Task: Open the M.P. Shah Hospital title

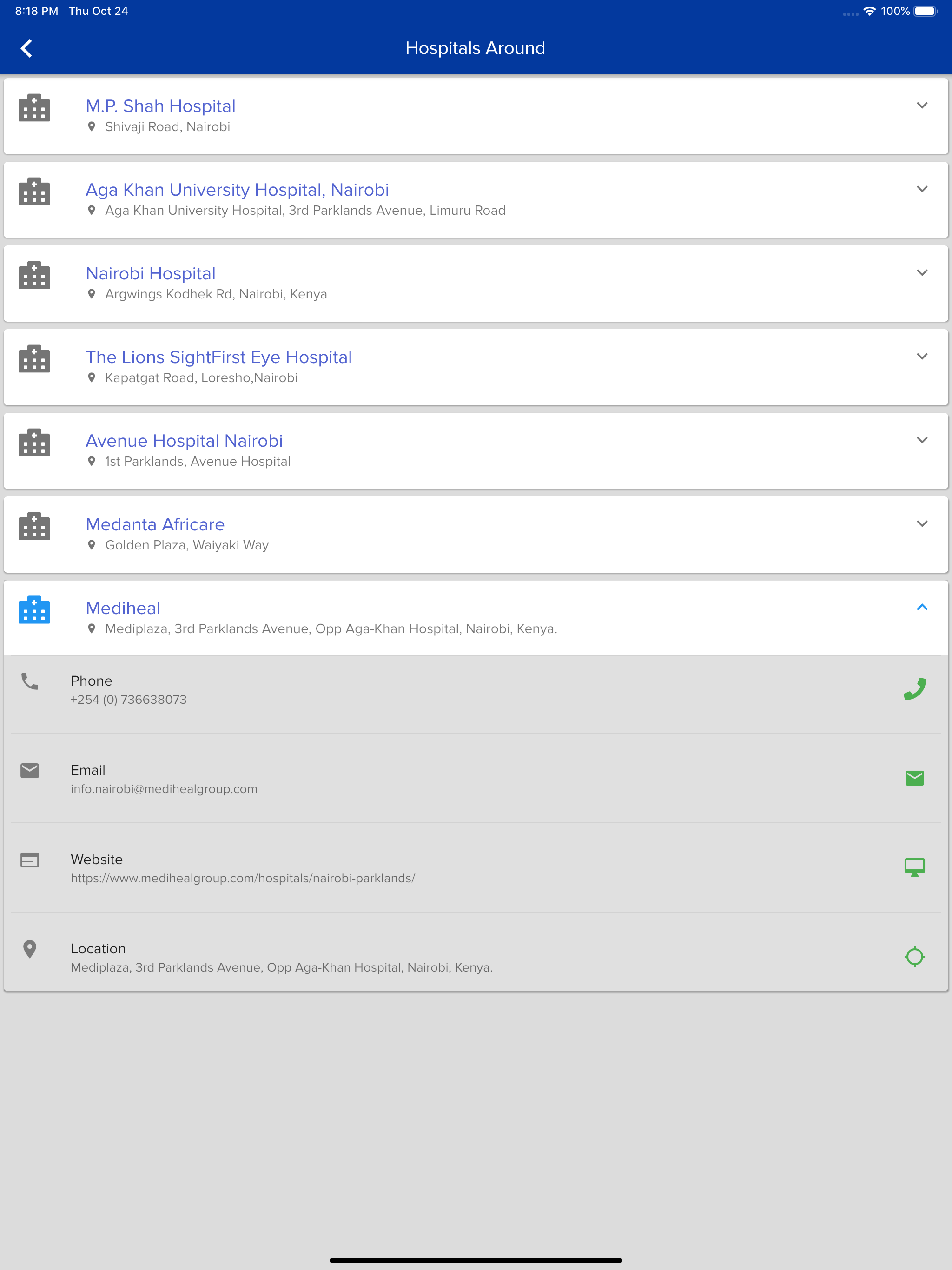Action: point(161,106)
